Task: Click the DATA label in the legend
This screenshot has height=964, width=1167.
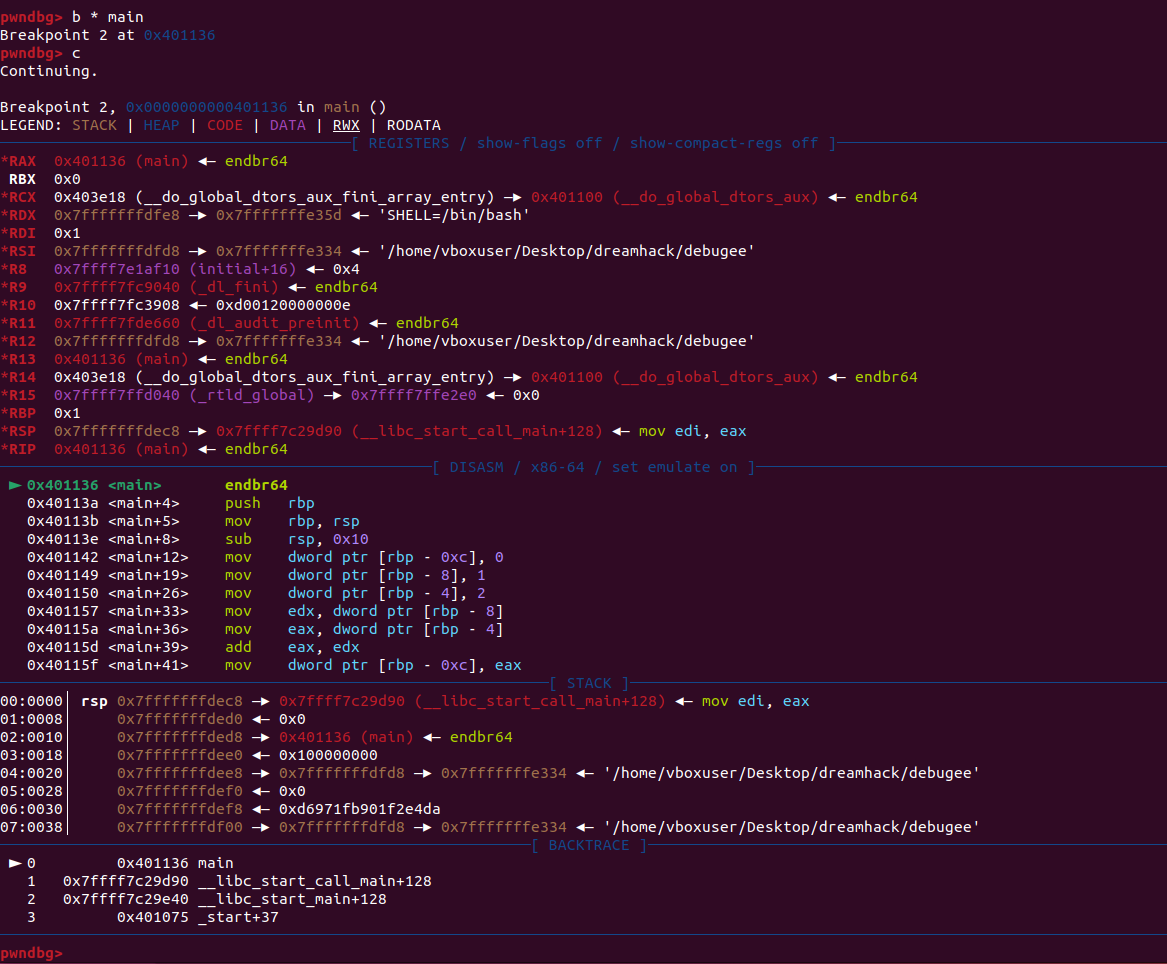Action: pos(288,125)
